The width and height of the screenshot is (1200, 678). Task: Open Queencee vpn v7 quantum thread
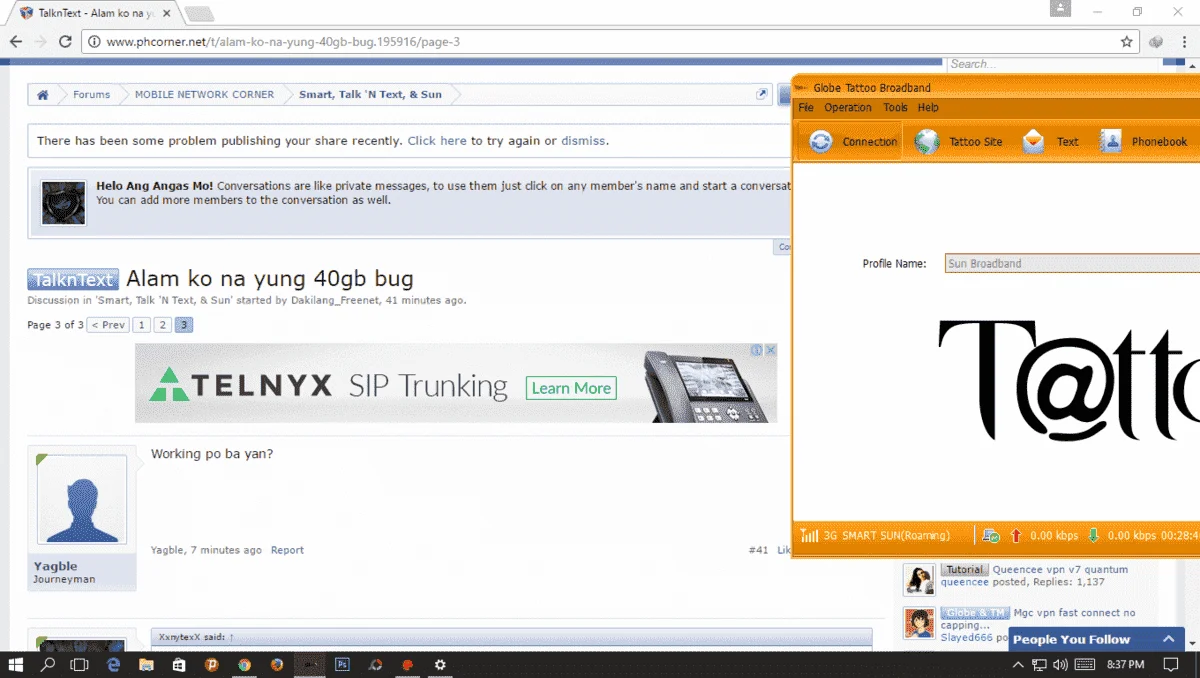[x=1060, y=570]
